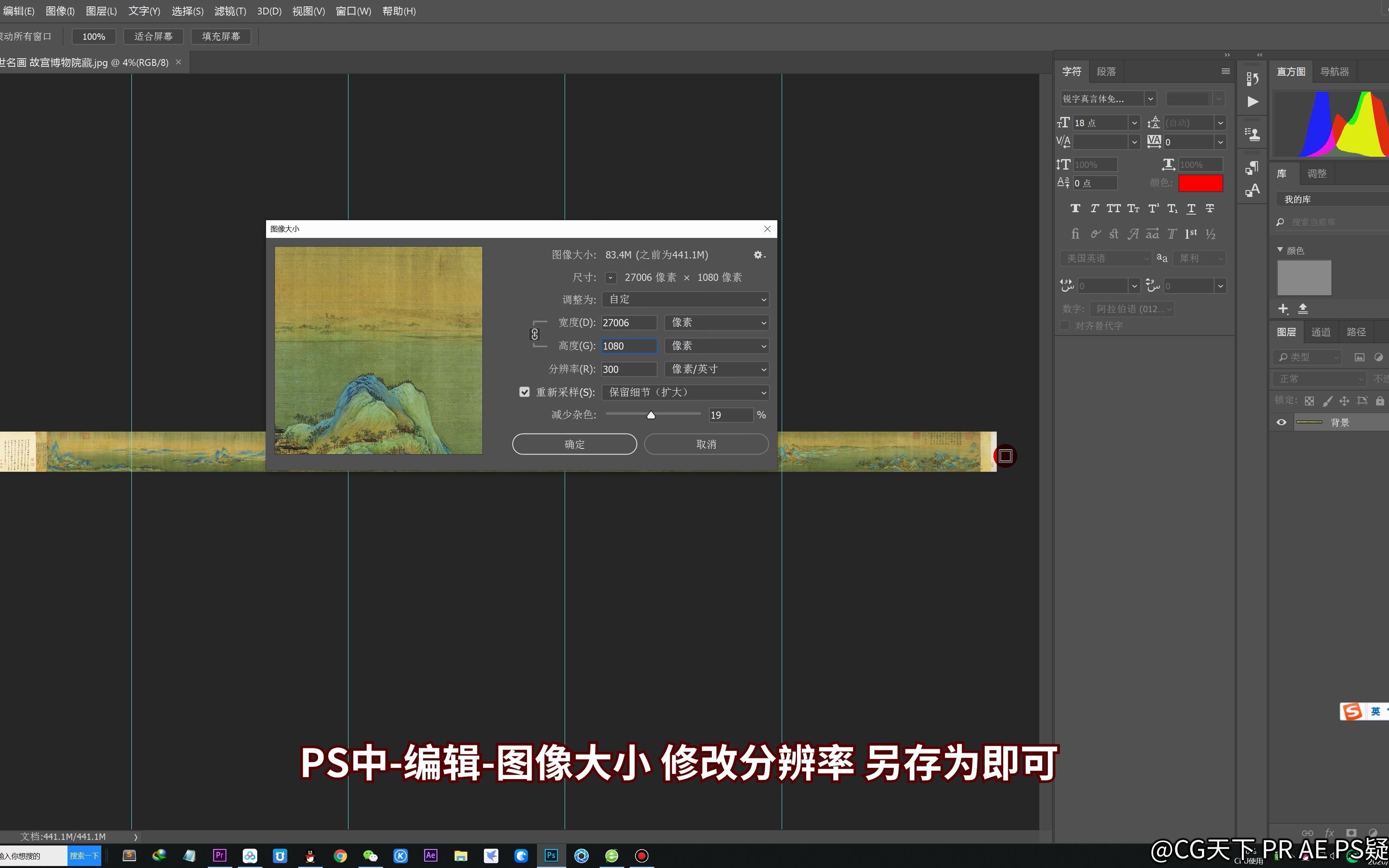Click the Image Size settings gear icon
1389x868 pixels.
[759, 255]
